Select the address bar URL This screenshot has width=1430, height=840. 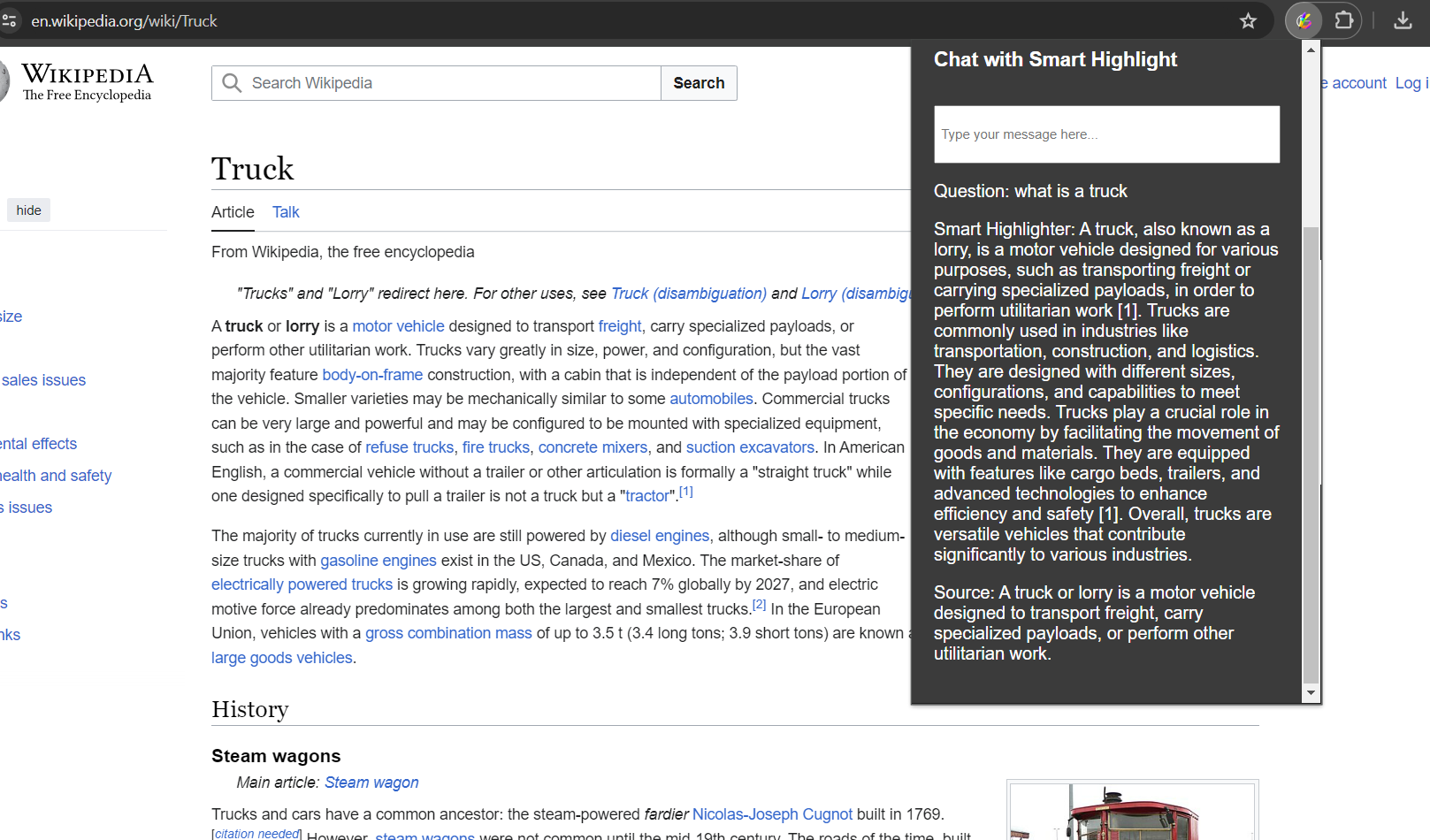(x=124, y=21)
